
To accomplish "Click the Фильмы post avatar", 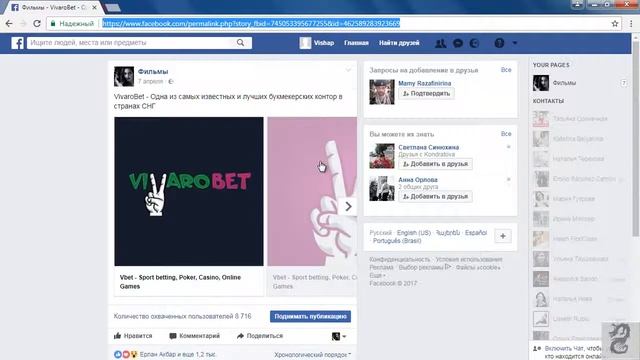I will pos(124,76).
